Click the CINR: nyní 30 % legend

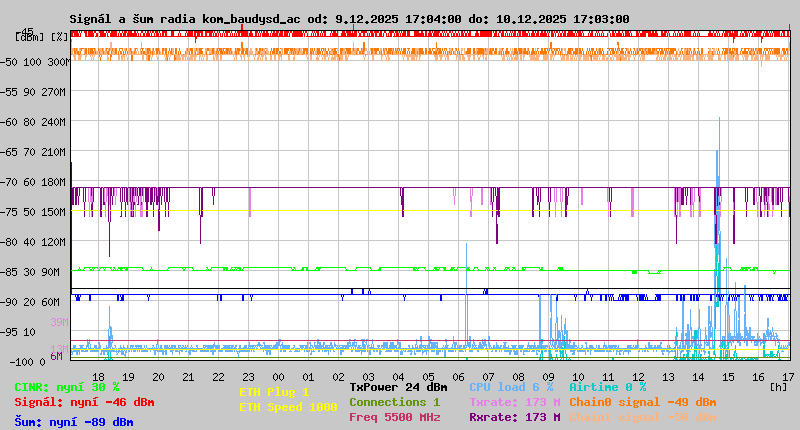pos(67,387)
